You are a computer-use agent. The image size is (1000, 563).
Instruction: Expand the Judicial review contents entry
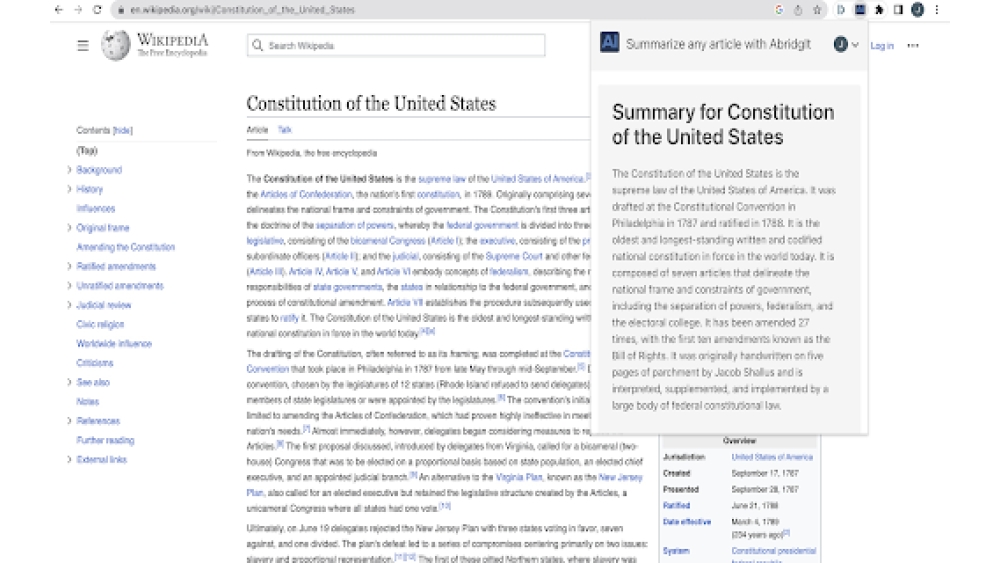pos(69,305)
